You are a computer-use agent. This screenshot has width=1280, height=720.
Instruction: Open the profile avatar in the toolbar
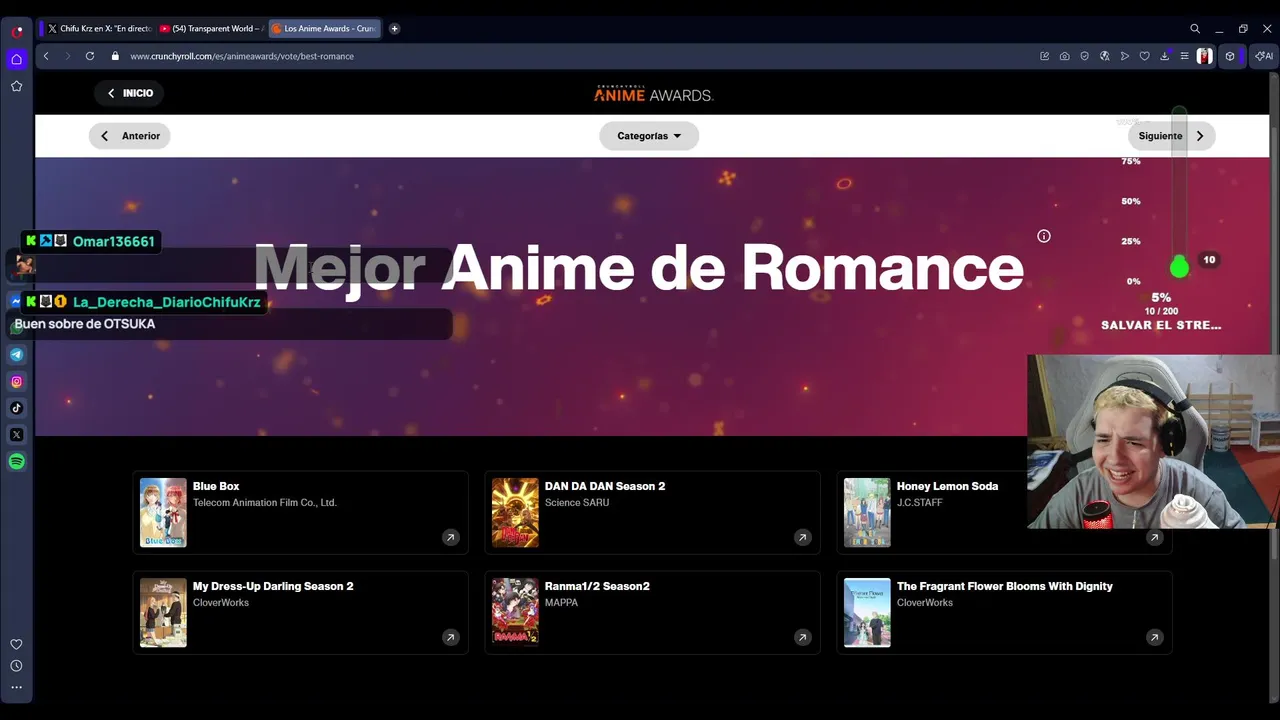point(1205,56)
